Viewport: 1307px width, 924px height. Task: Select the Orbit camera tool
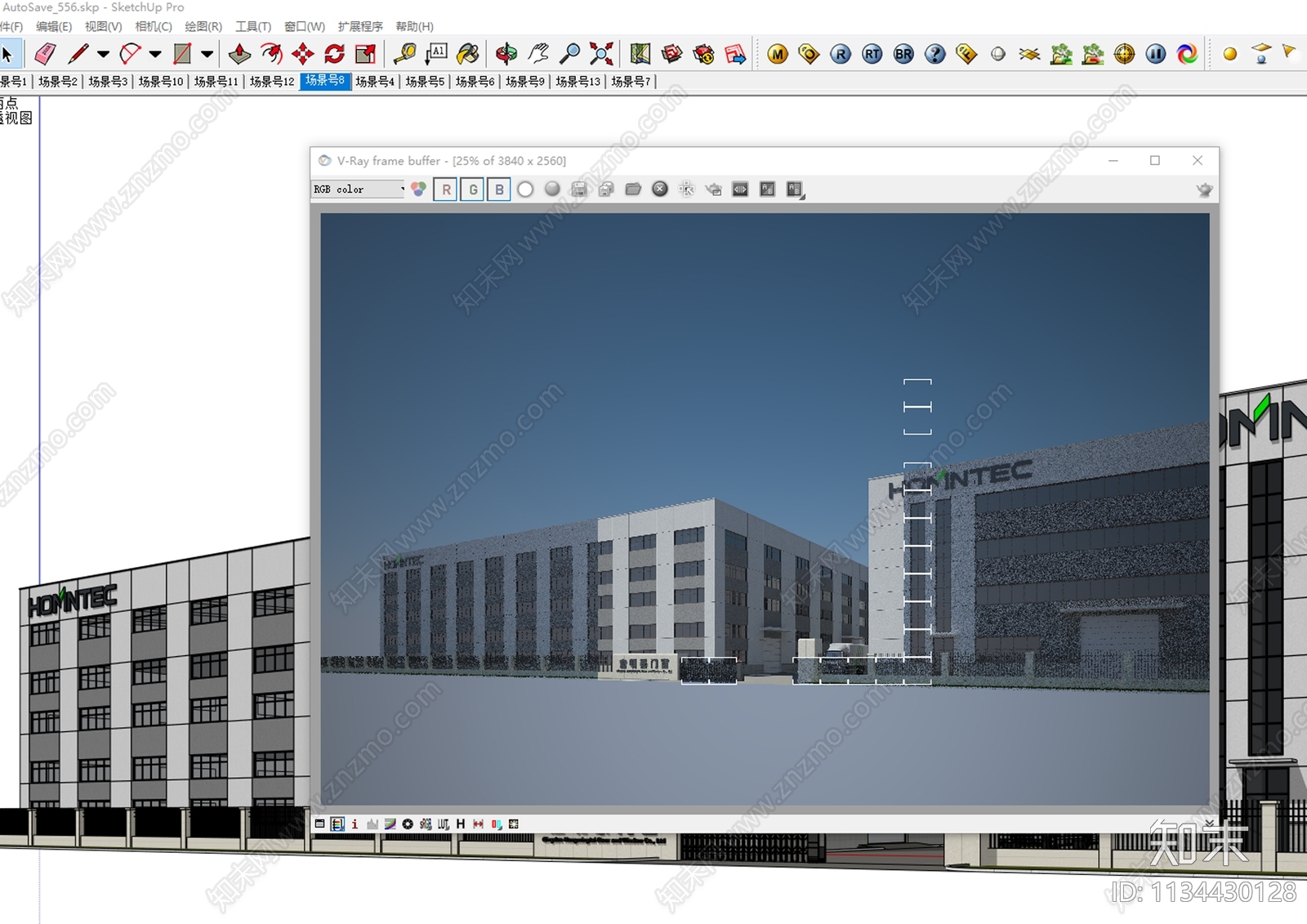pyautogui.click(x=506, y=54)
